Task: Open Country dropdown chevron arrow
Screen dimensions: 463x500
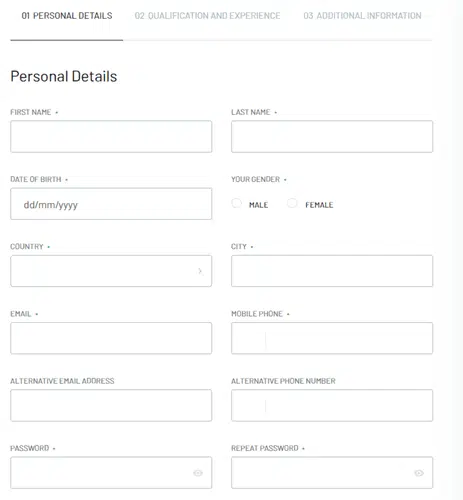Action: 200,271
